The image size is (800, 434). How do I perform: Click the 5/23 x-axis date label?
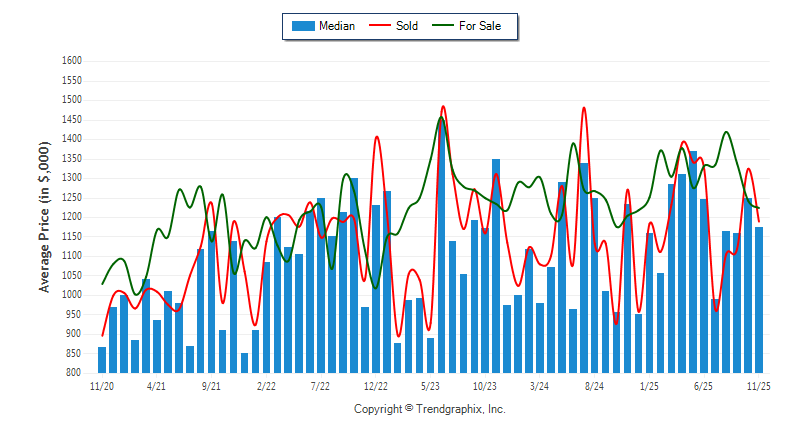[431, 385]
